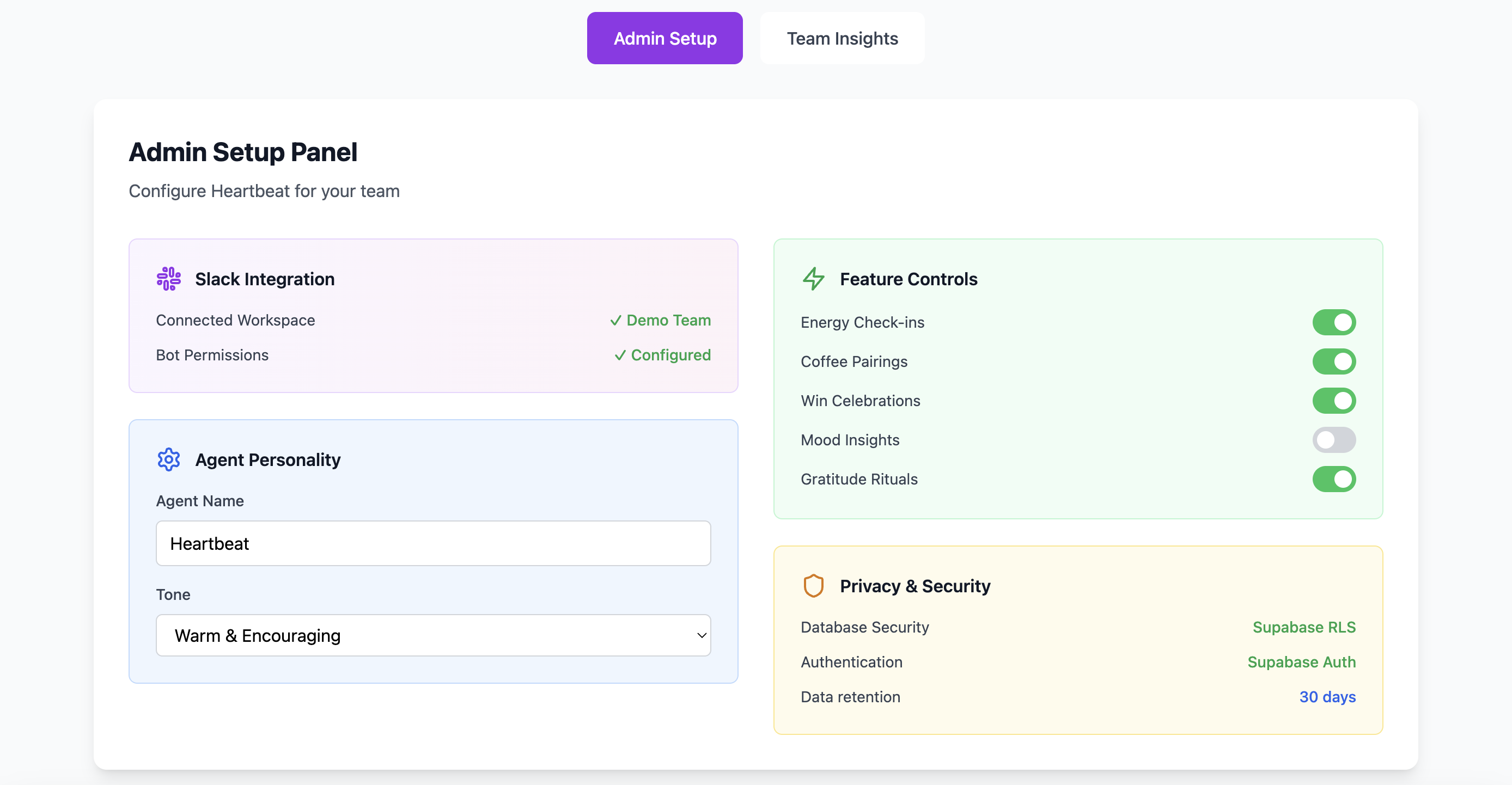Click the checkmark beside Configured
1512x785 pixels.
pyautogui.click(x=620, y=355)
